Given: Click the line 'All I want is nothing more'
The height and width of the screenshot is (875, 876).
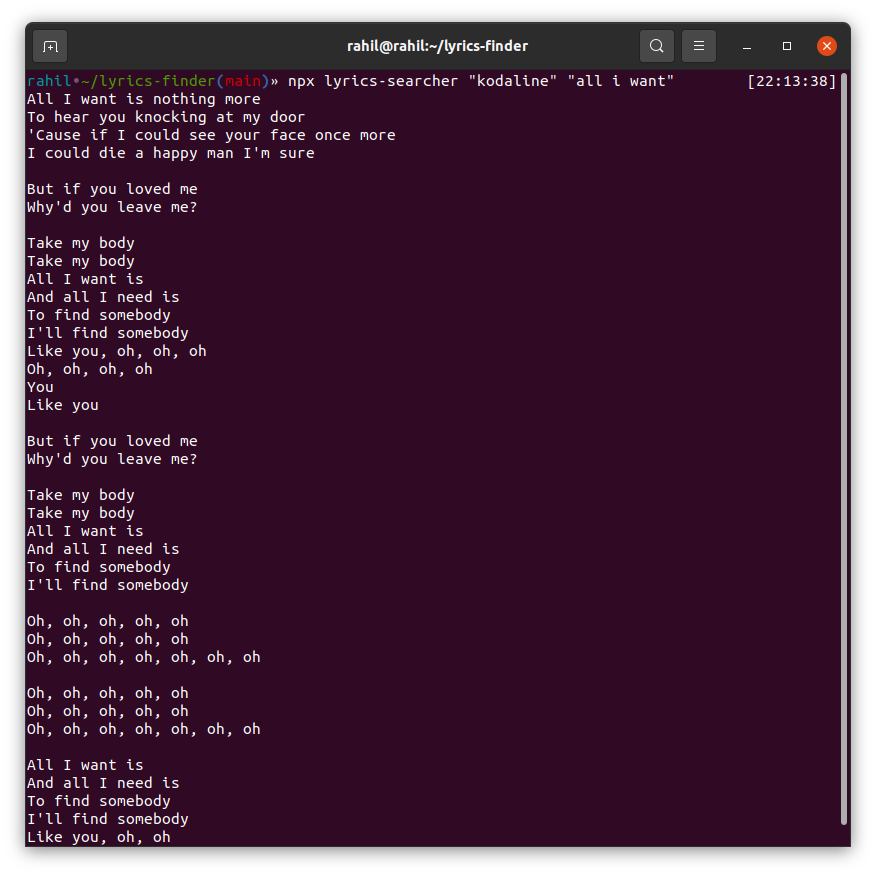Looking at the screenshot, I should (144, 99).
